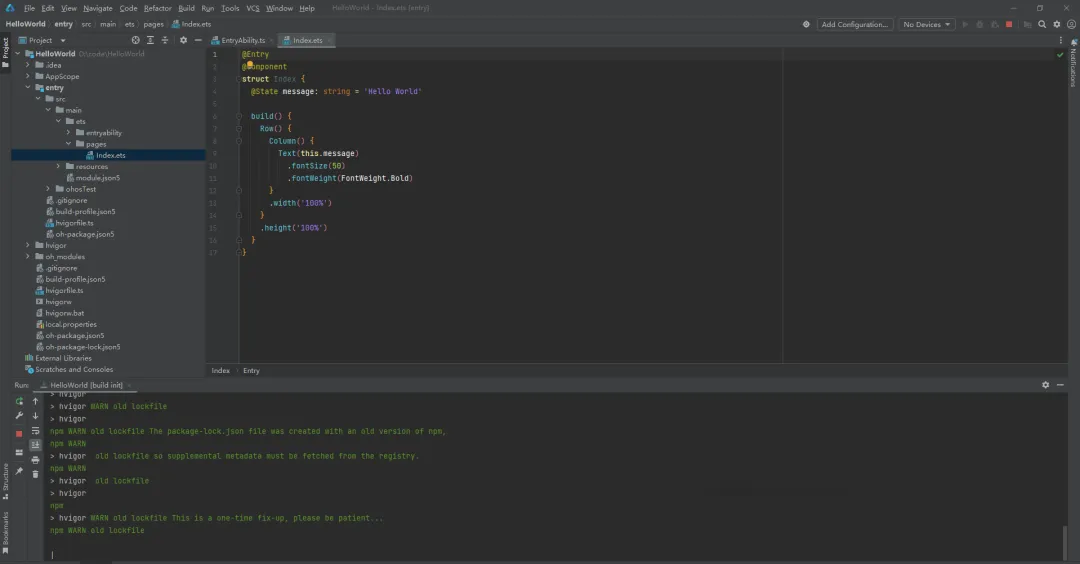This screenshot has height=564, width=1080.
Task: Clear all Run console output with trash icon
Action: [x=36, y=474]
